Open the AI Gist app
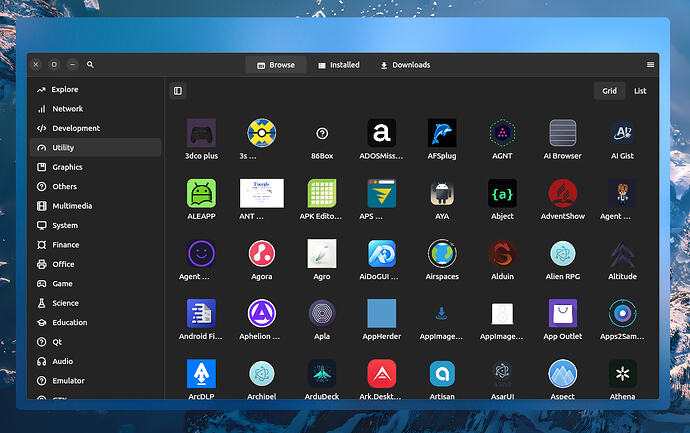The image size is (690, 433). 622,133
